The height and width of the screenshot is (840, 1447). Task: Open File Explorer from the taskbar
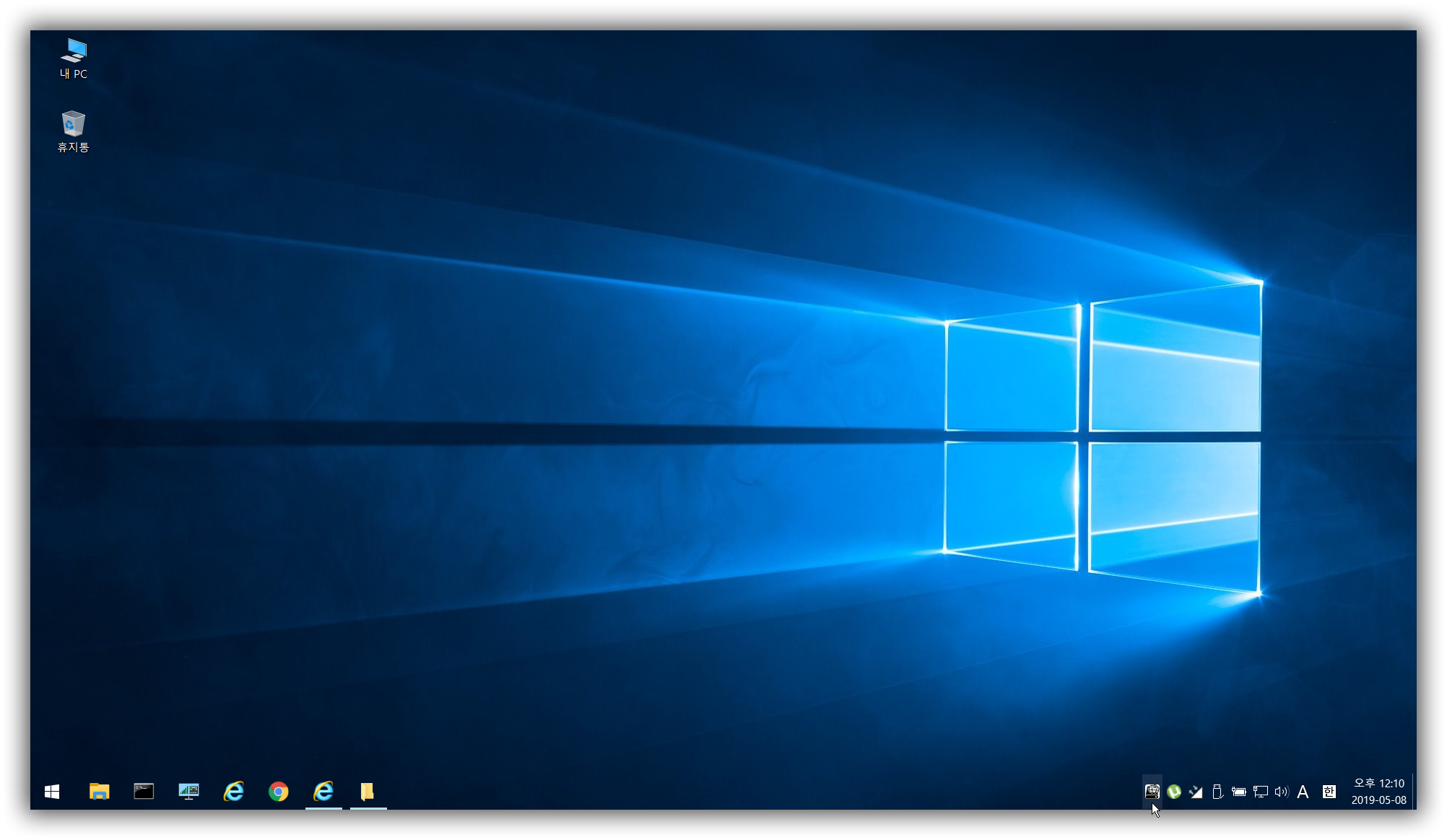coord(99,792)
